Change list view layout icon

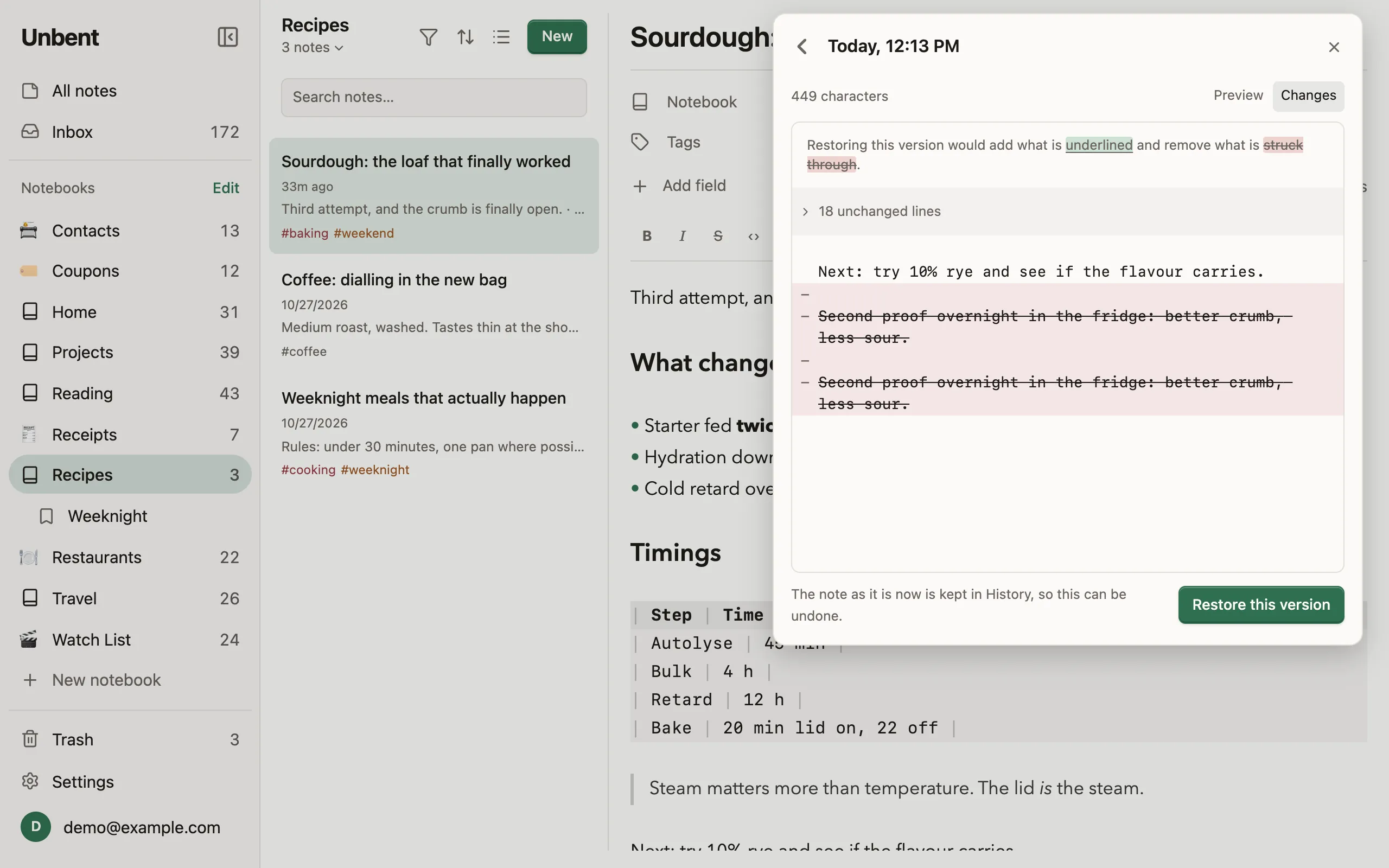(x=501, y=37)
